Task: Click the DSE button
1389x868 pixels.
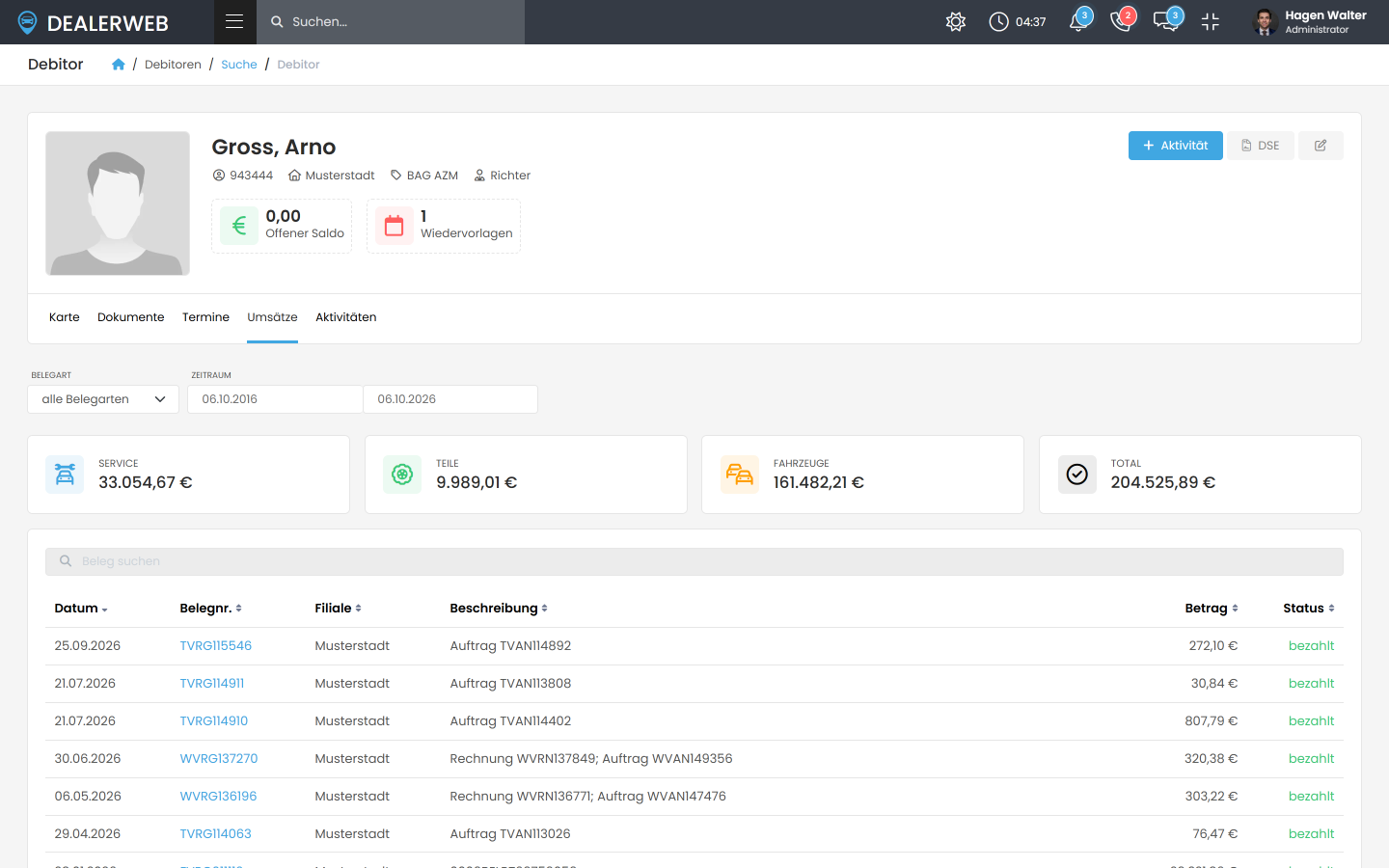Action: click(x=1261, y=146)
